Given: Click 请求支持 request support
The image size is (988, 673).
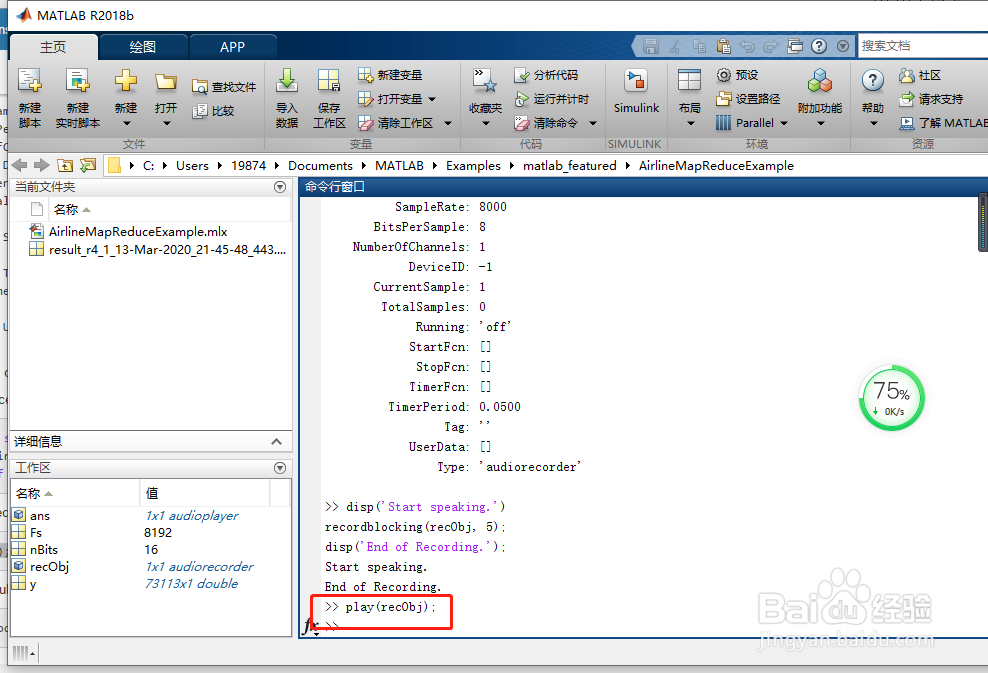Looking at the screenshot, I should pyautogui.click(x=931, y=99).
